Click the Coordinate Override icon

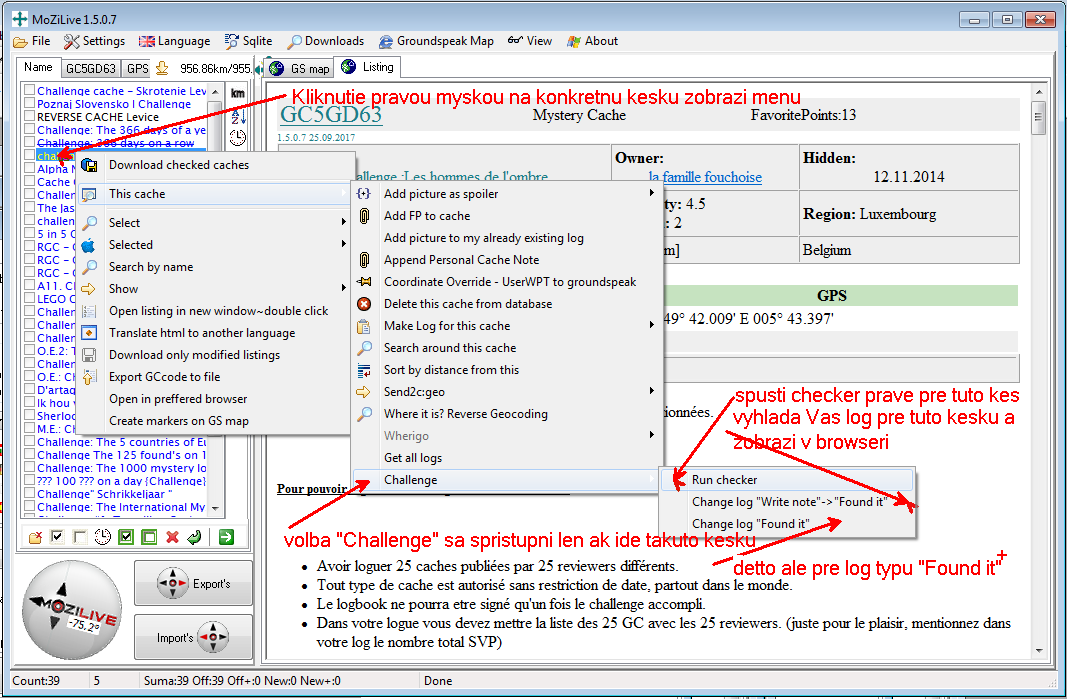tap(364, 282)
